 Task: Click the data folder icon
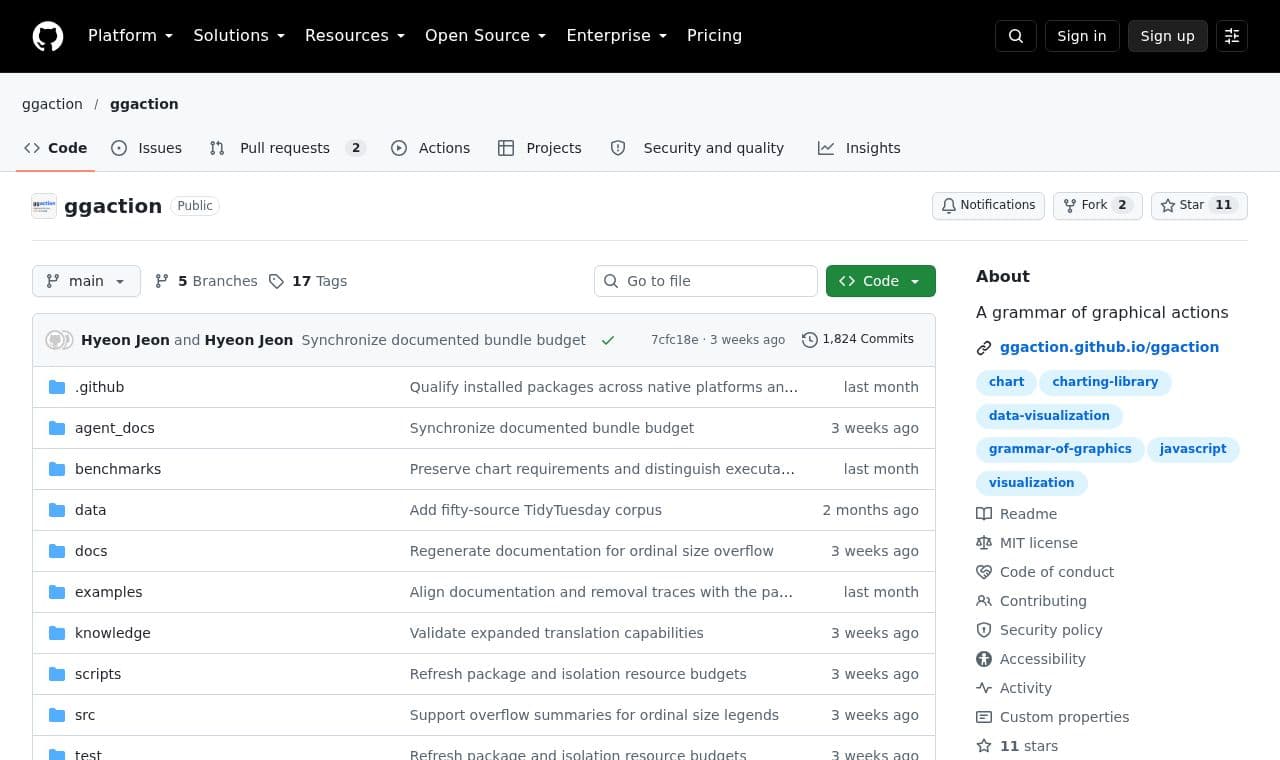(57, 510)
